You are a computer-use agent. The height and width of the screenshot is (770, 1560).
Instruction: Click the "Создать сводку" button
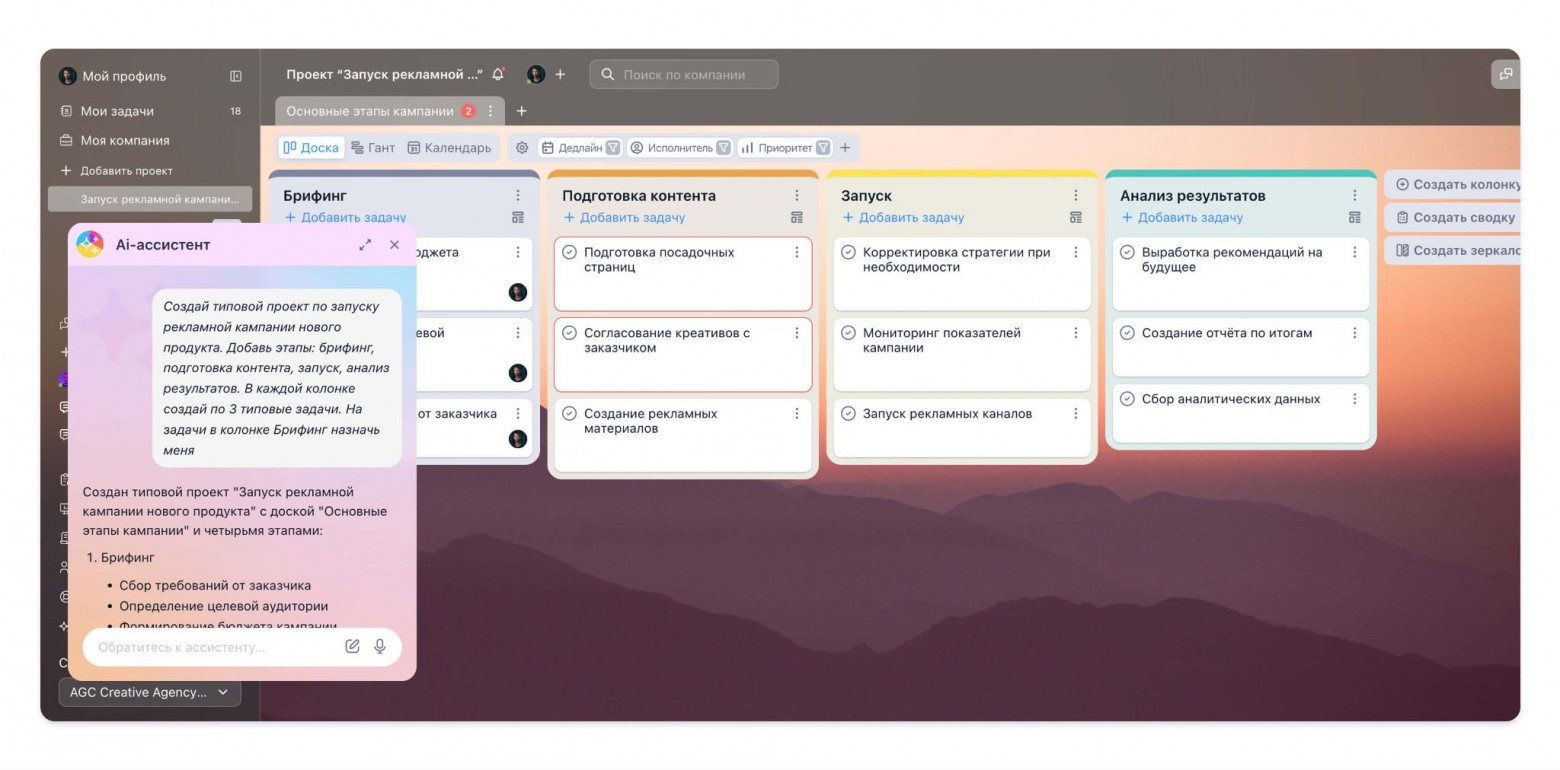click(1455, 217)
